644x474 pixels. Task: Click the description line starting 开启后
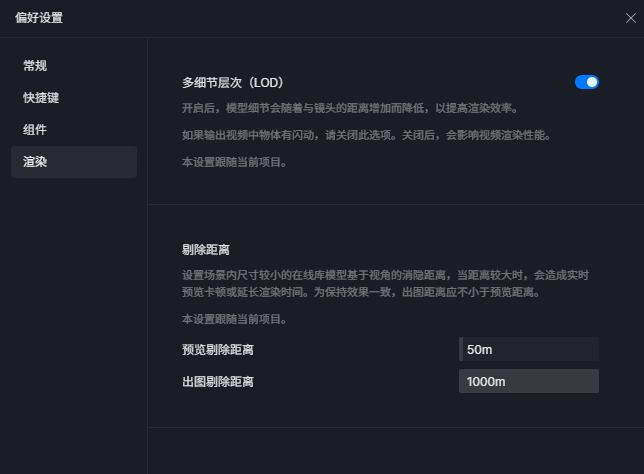(350, 108)
